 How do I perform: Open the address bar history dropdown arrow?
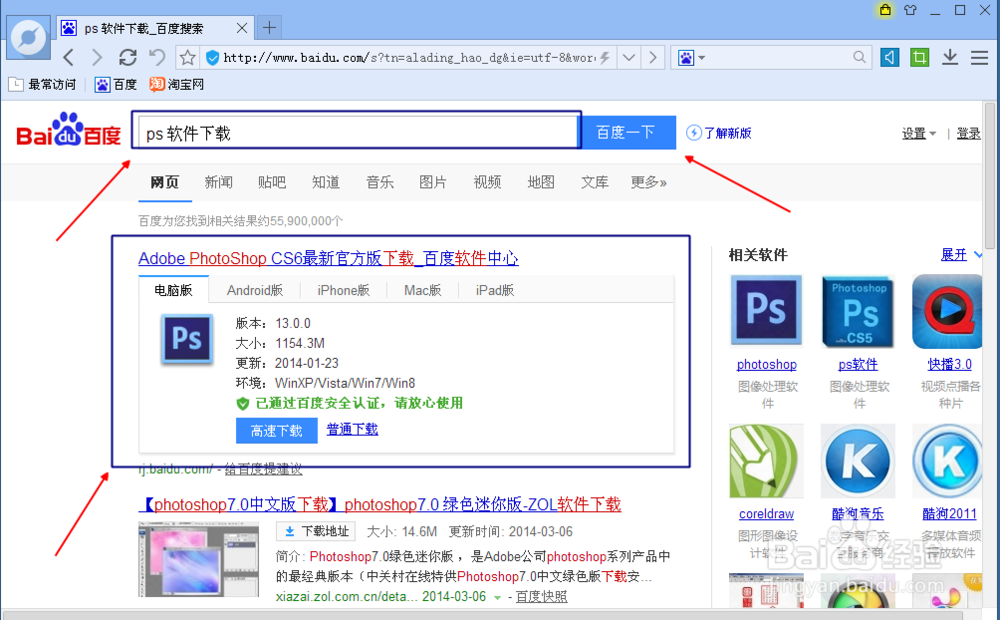(x=627, y=57)
